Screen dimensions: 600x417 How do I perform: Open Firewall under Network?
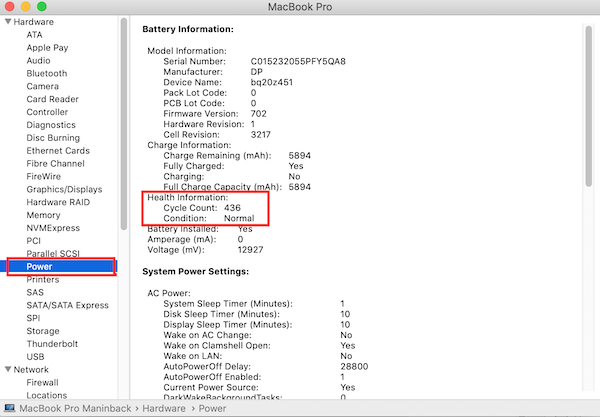pos(42,383)
